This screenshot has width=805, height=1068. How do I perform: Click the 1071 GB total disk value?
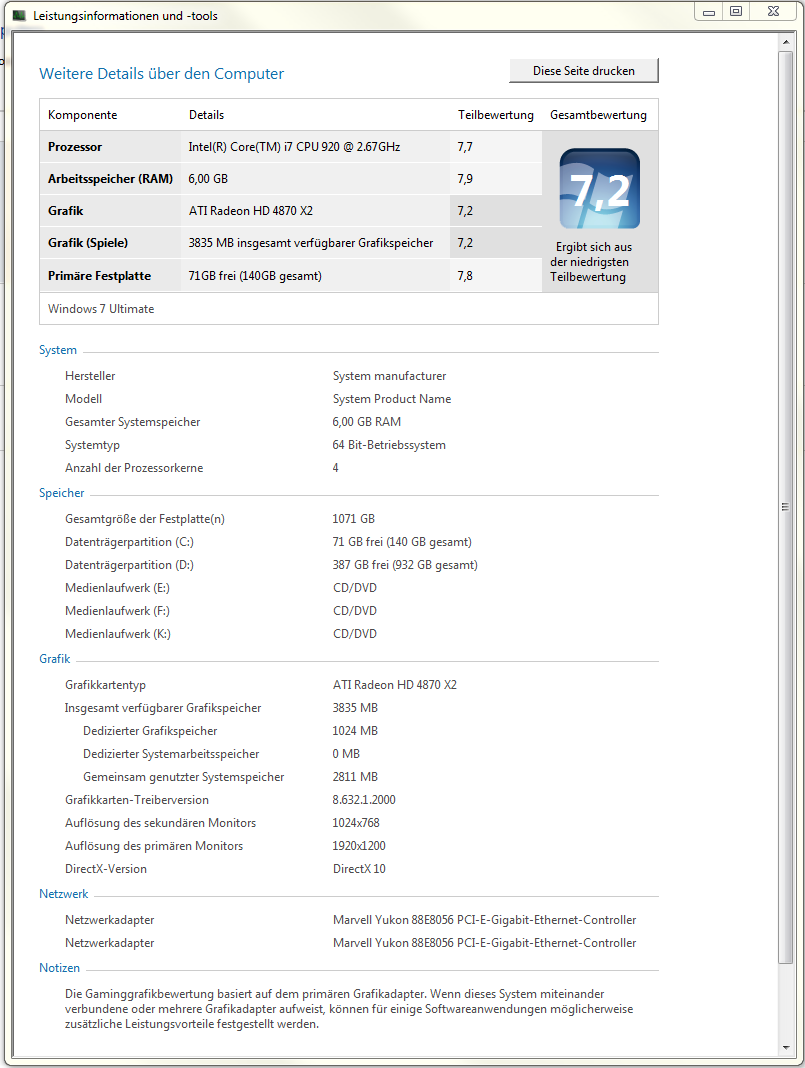pyautogui.click(x=353, y=519)
